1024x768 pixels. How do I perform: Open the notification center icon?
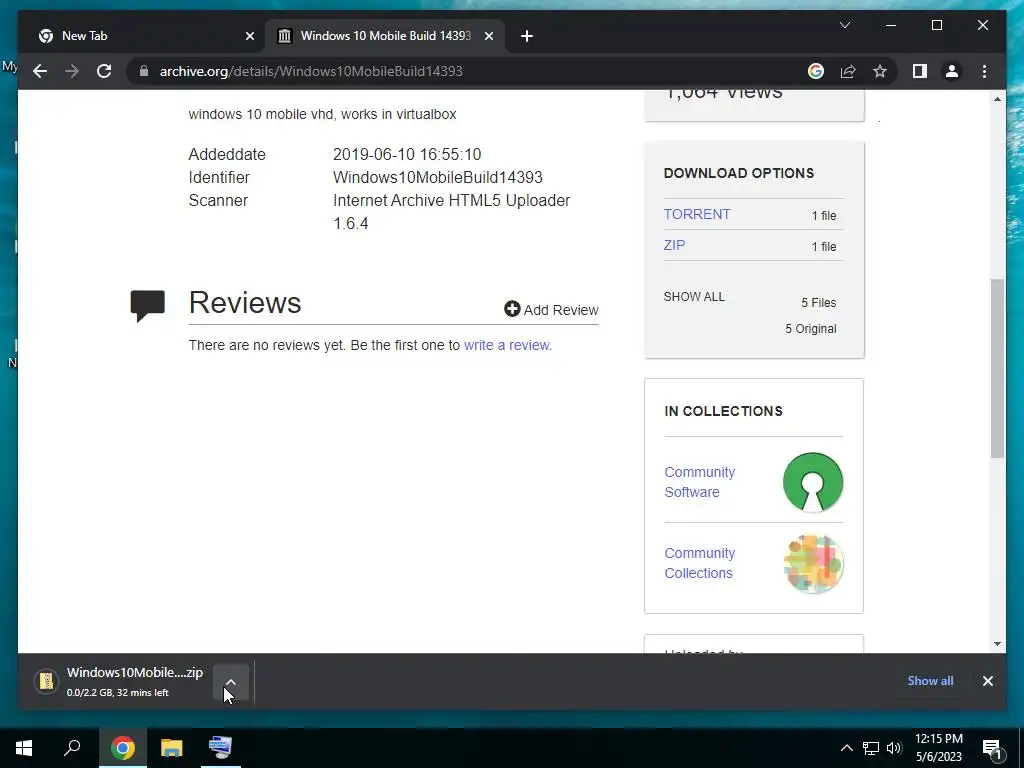click(x=993, y=749)
